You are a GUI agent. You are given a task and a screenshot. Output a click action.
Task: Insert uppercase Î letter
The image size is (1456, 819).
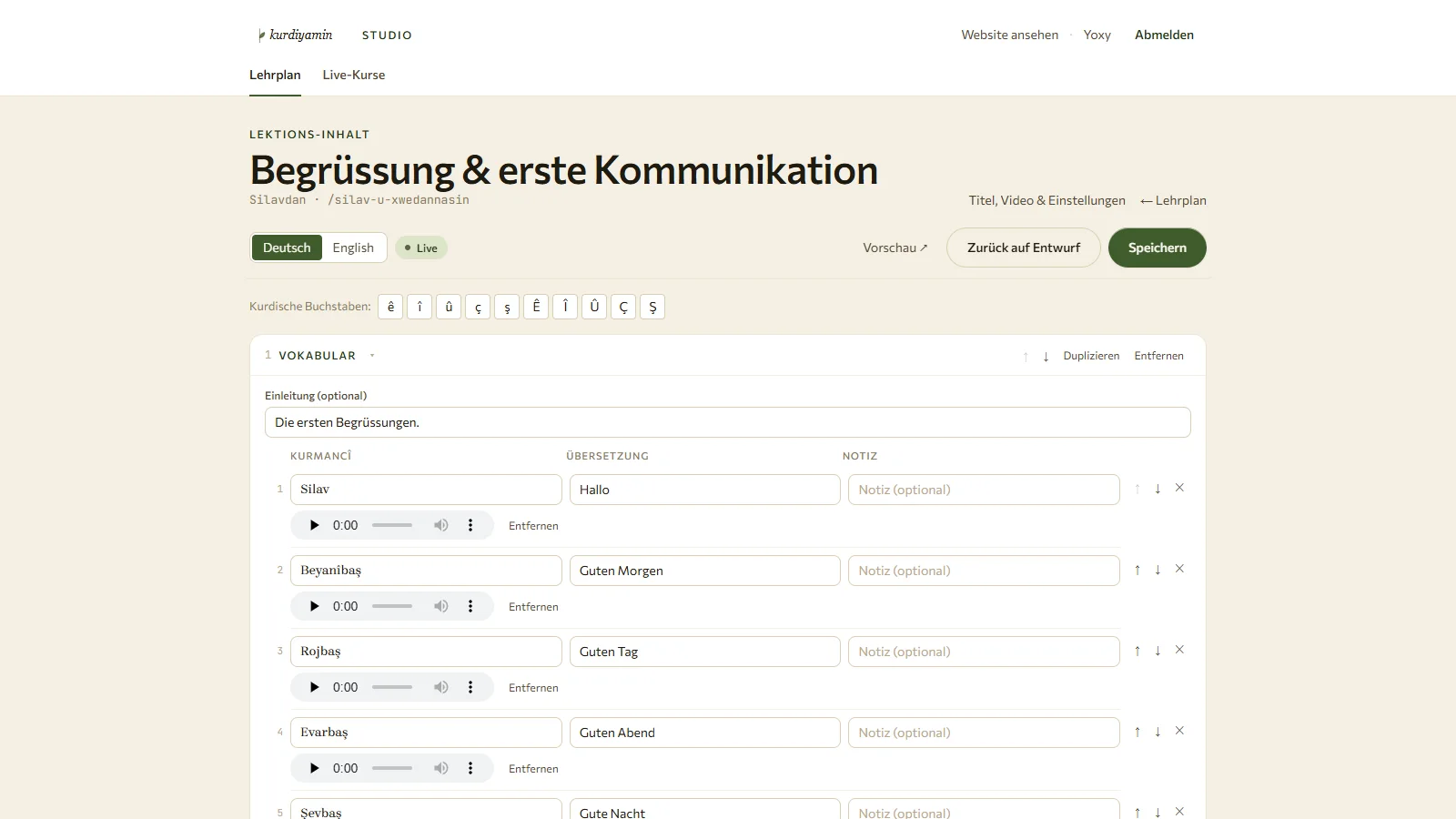click(x=565, y=307)
